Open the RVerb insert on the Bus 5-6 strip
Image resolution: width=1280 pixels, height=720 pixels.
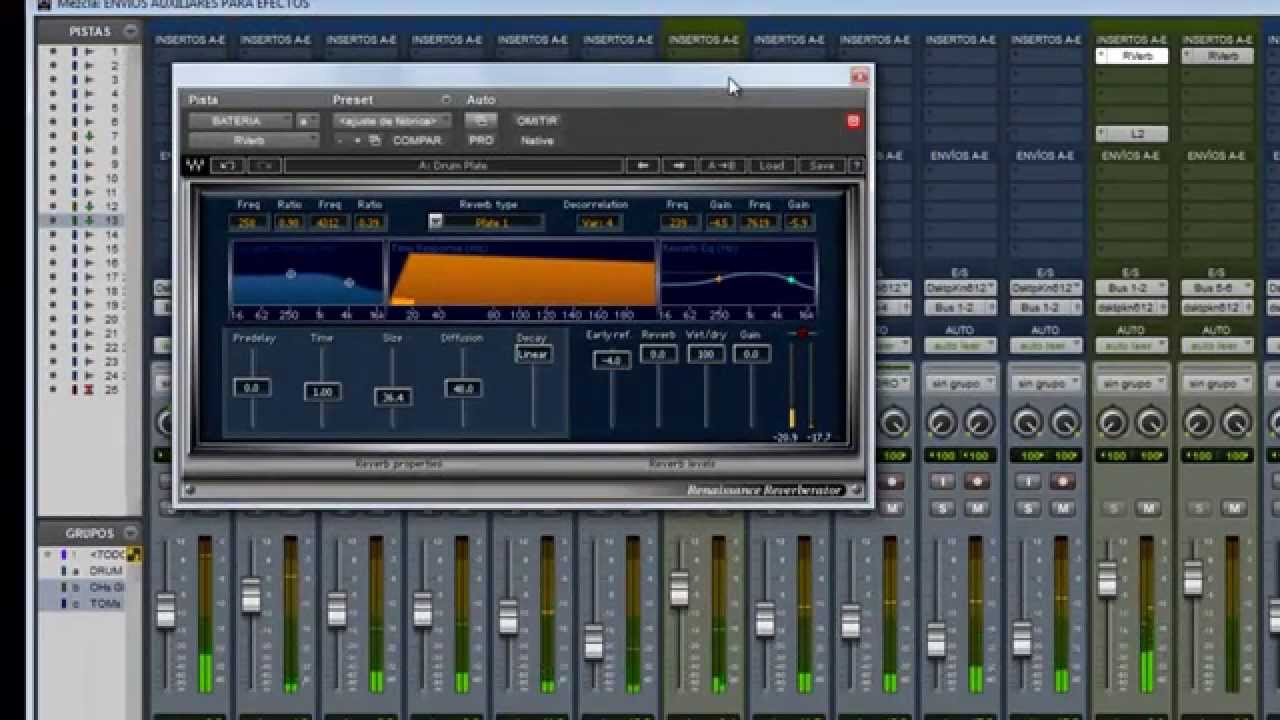point(1217,57)
